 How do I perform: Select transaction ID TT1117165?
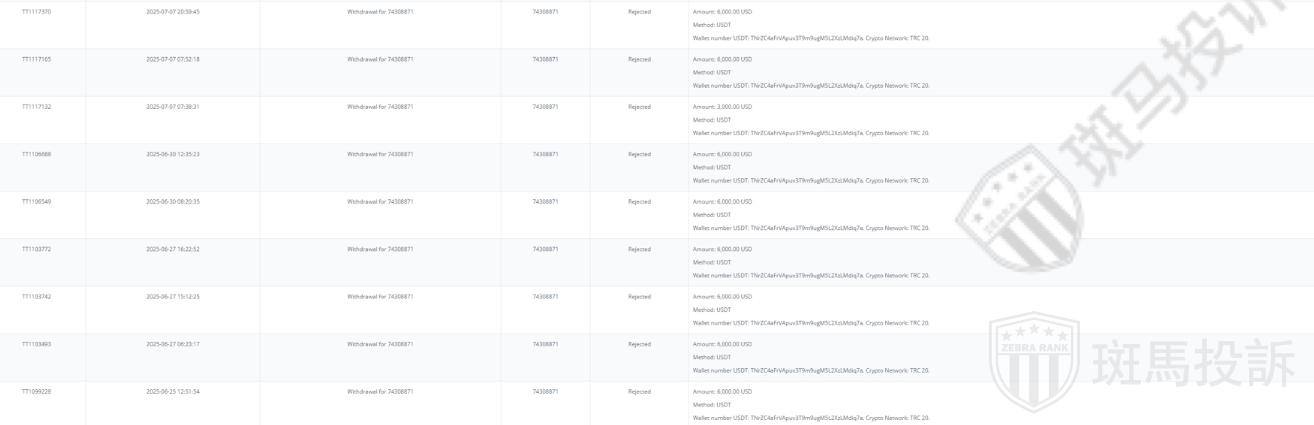(x=37, y=59)
